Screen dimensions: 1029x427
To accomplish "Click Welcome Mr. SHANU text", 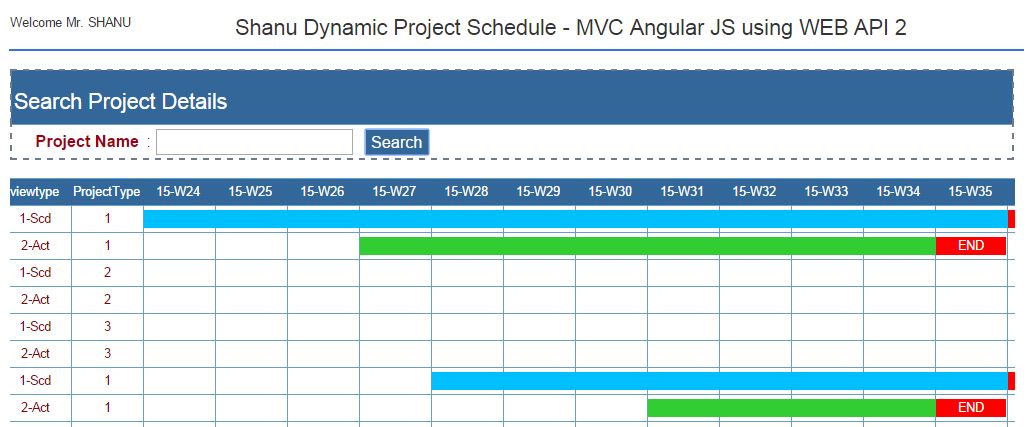I will (x=71, y=22).
